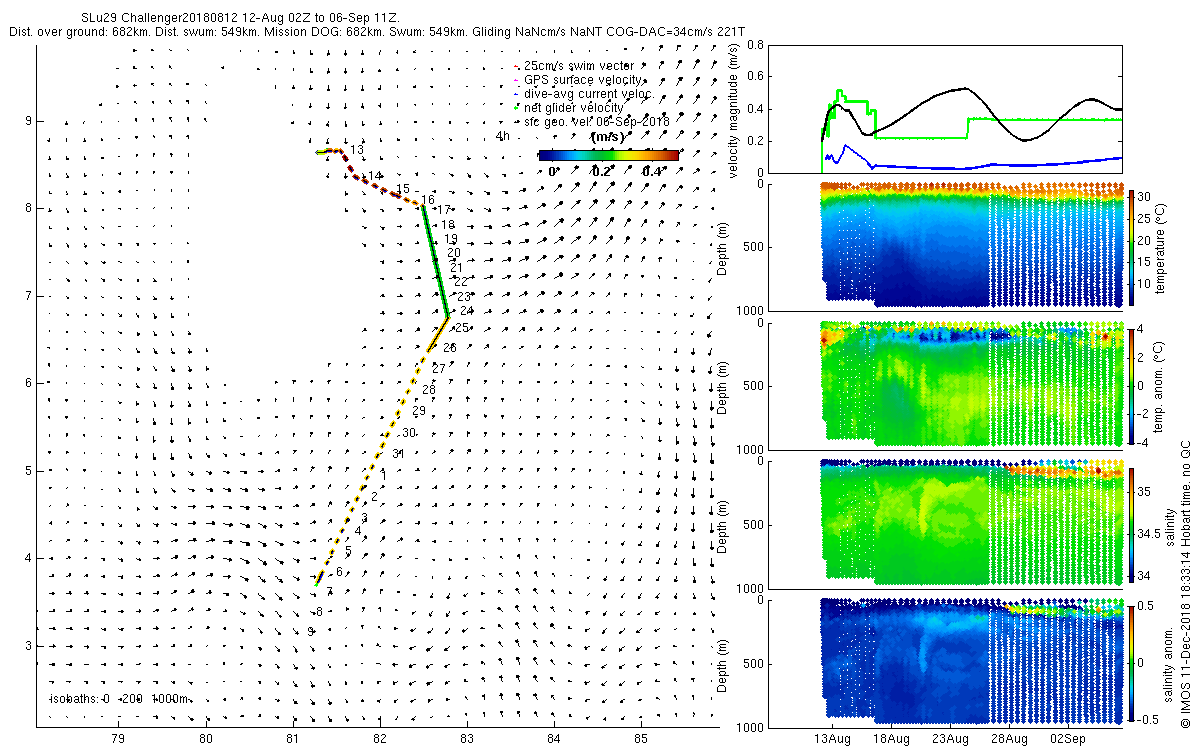The width and height of the screenshot is (1200, 750).
Task: Click the '(m/s)' label above the velocity colorbar
Action: tap(608, 137)
